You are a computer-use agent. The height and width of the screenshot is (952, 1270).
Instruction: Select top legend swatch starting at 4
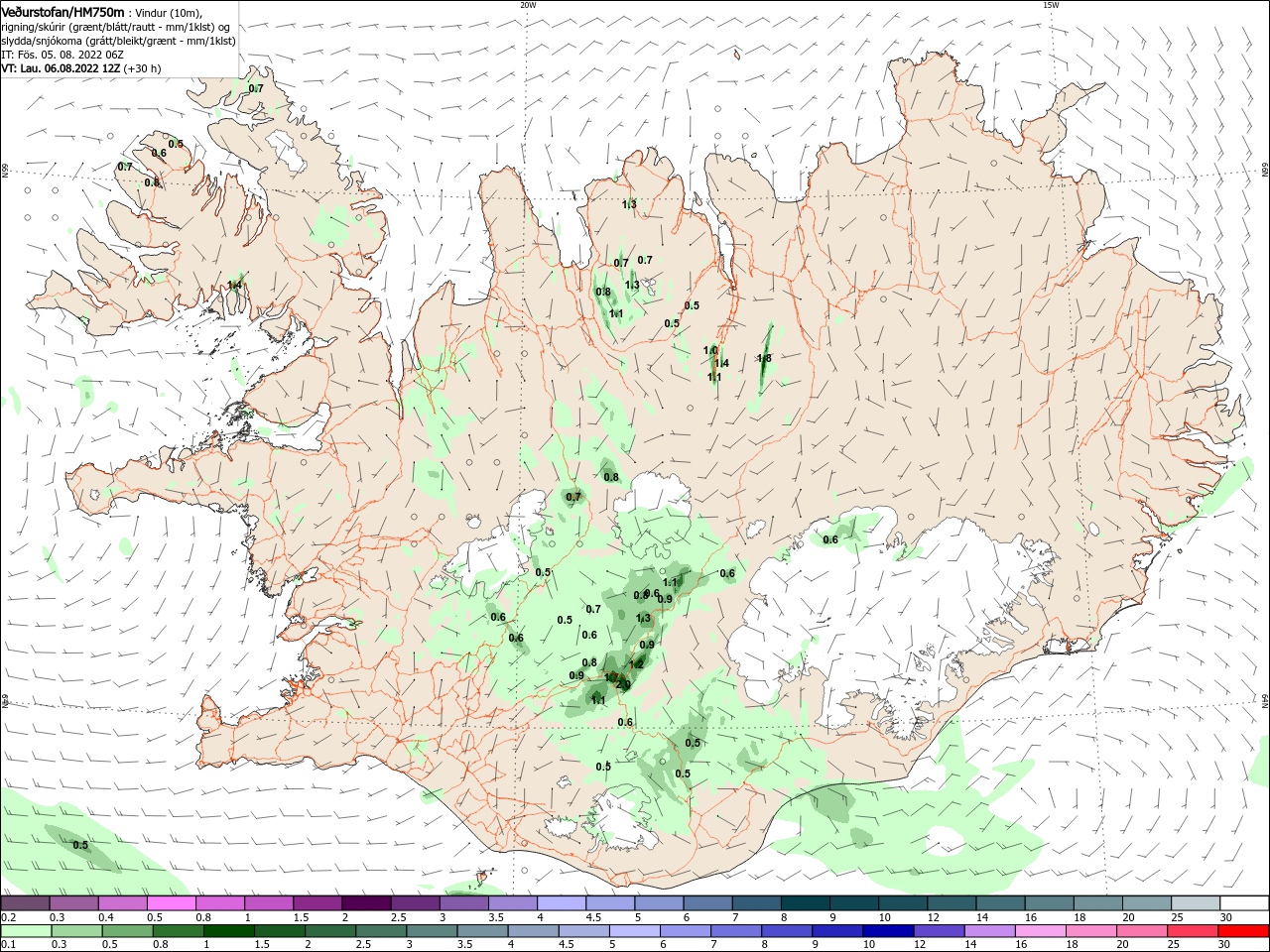561,902
